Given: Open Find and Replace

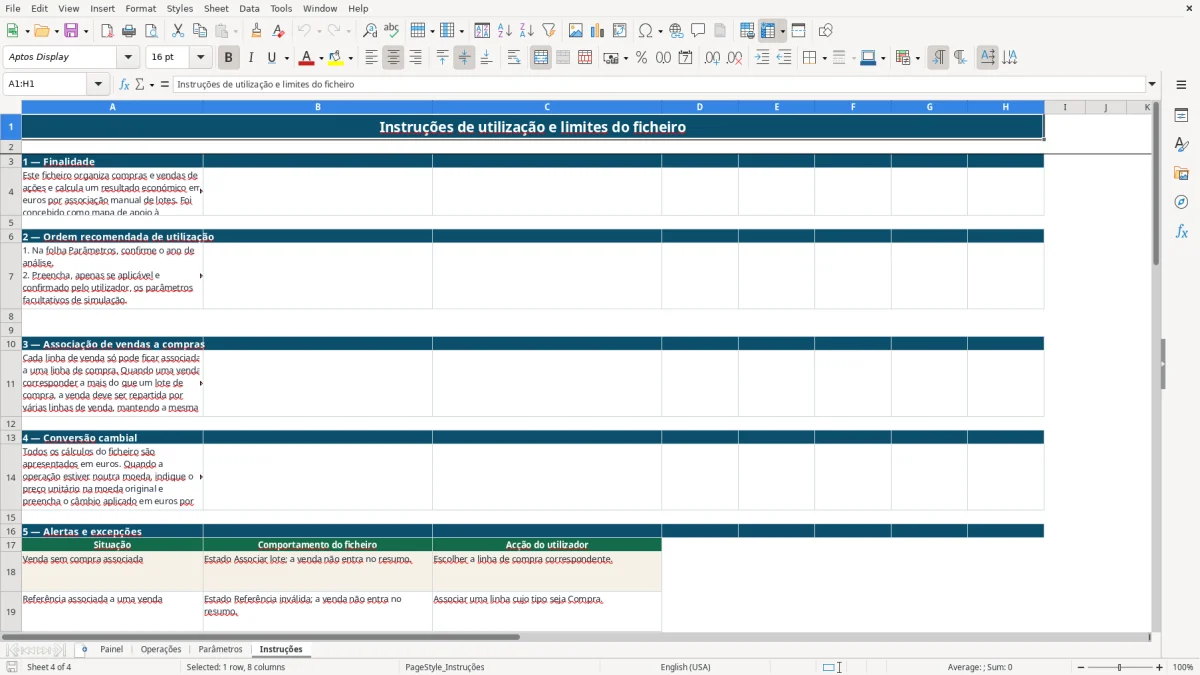Looking at the screenshot, I should tap(369, 31).
